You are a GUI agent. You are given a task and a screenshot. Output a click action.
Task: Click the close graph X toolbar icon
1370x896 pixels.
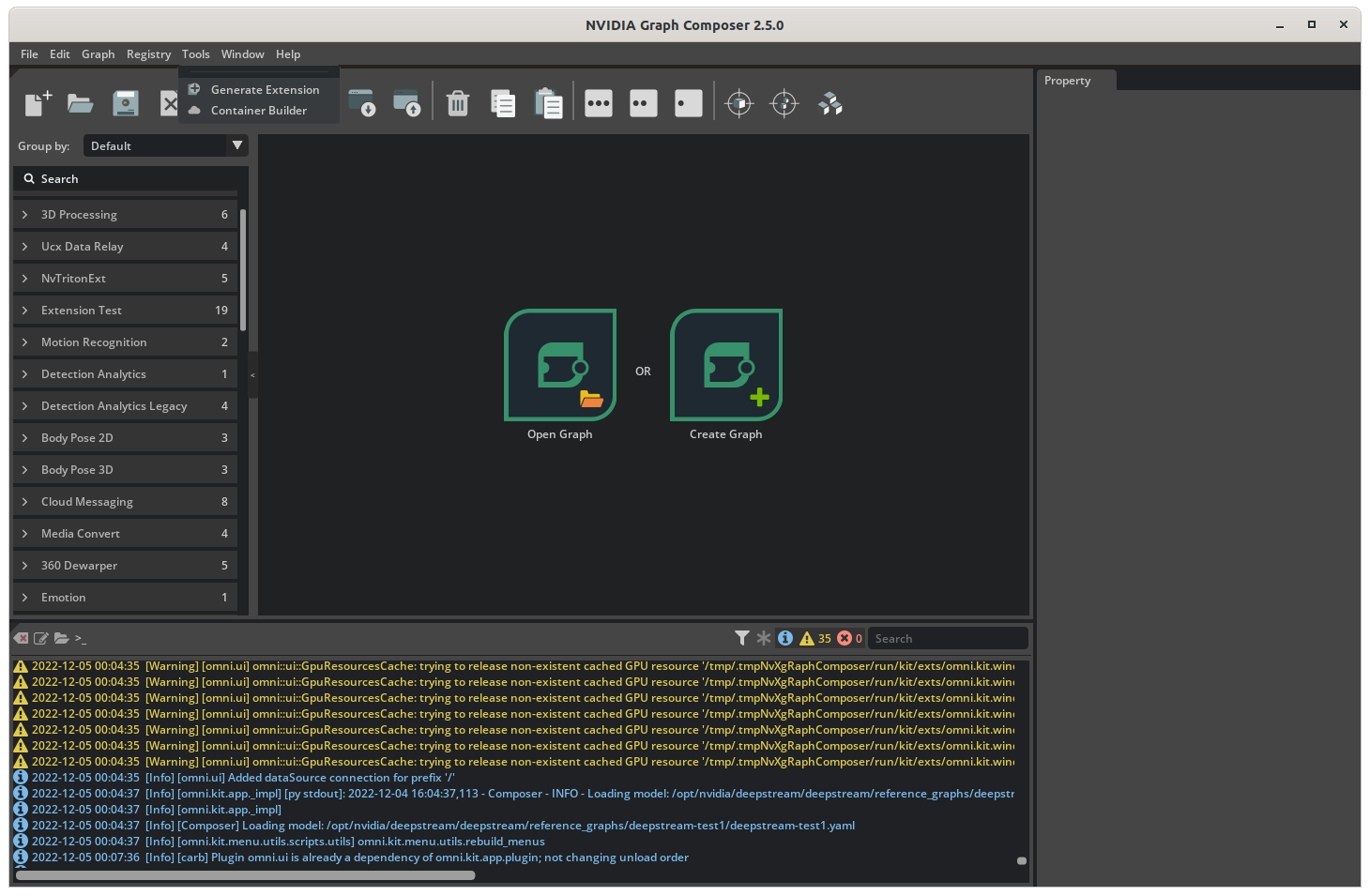(x=169, y=103)
